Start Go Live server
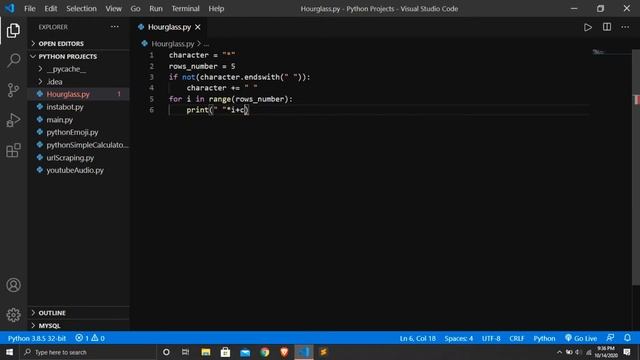Screen dimensions: 640x360 point(581,338)
